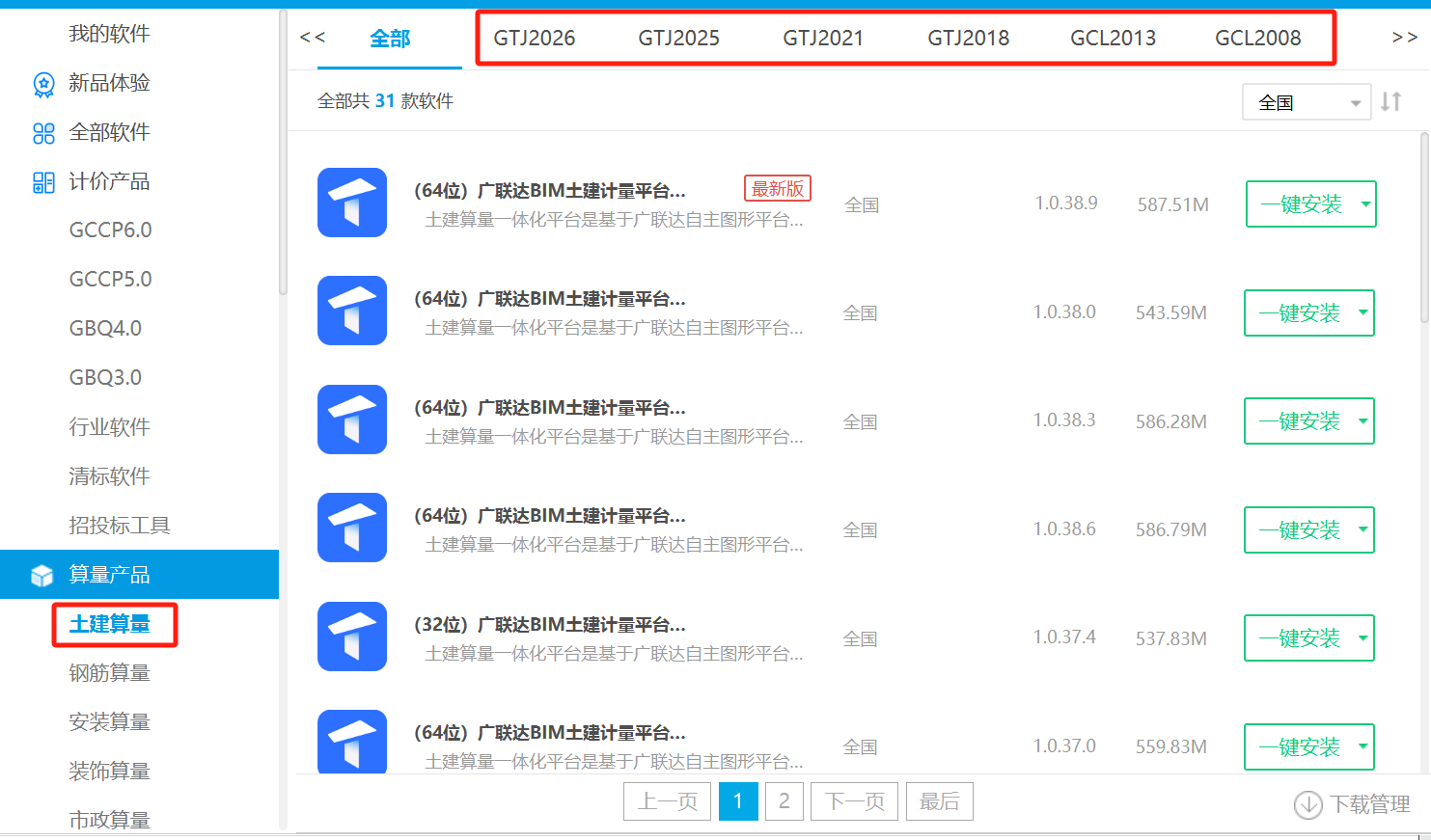Click the 全部共 31 款软件 count text

pos(386,101)
